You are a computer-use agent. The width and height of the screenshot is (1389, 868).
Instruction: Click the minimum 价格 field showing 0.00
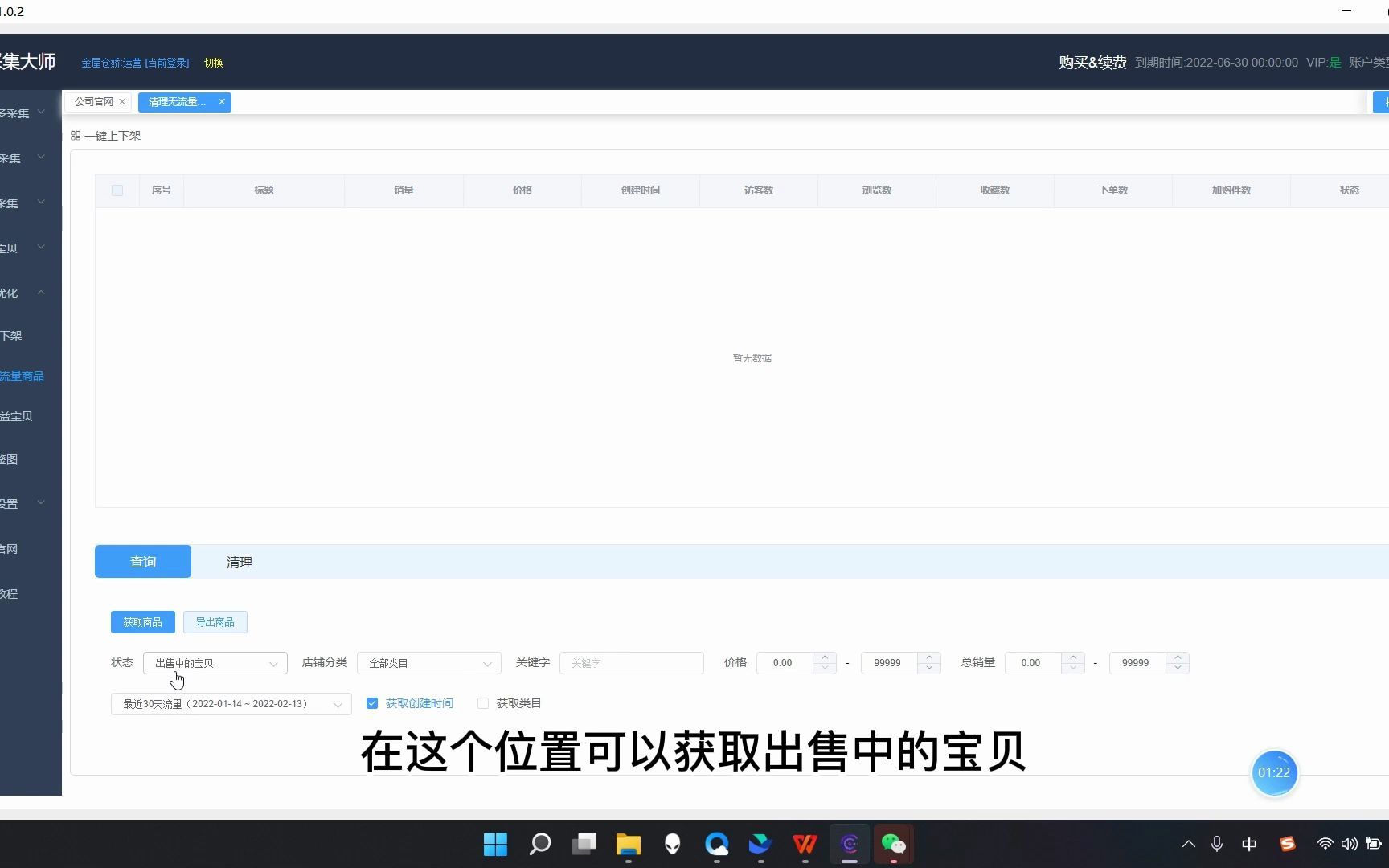(x=785, y=663)
